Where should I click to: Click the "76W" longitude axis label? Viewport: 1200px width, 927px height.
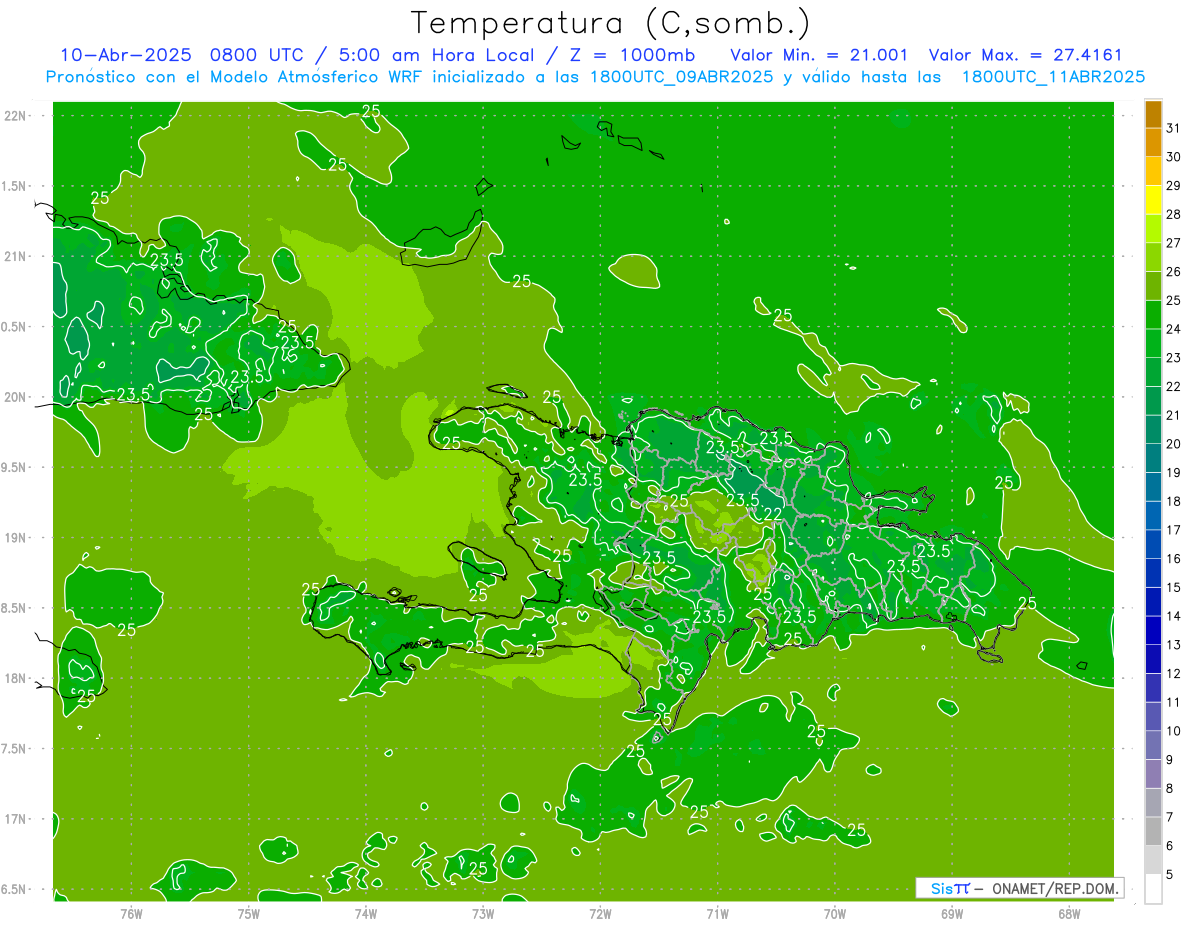tap(131, 913)
